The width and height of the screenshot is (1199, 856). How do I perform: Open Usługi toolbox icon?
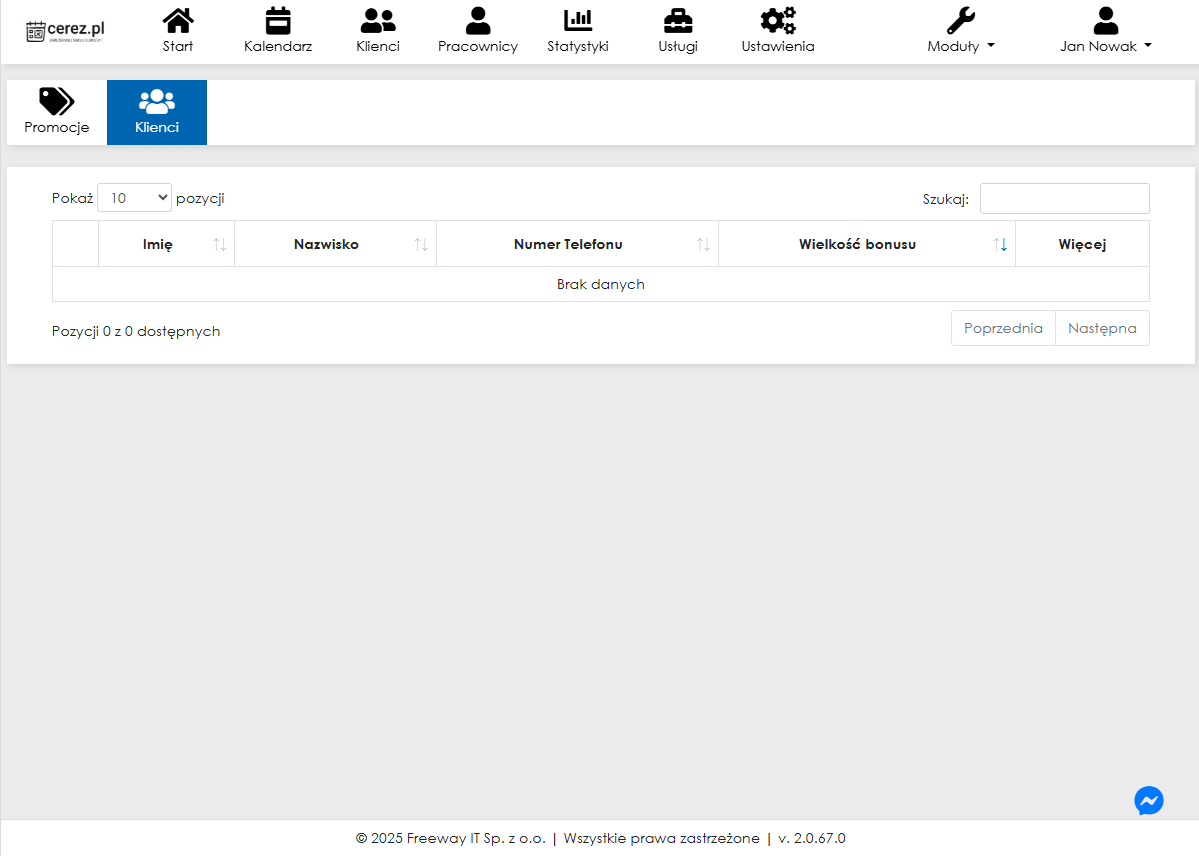(x=678, y=21)
